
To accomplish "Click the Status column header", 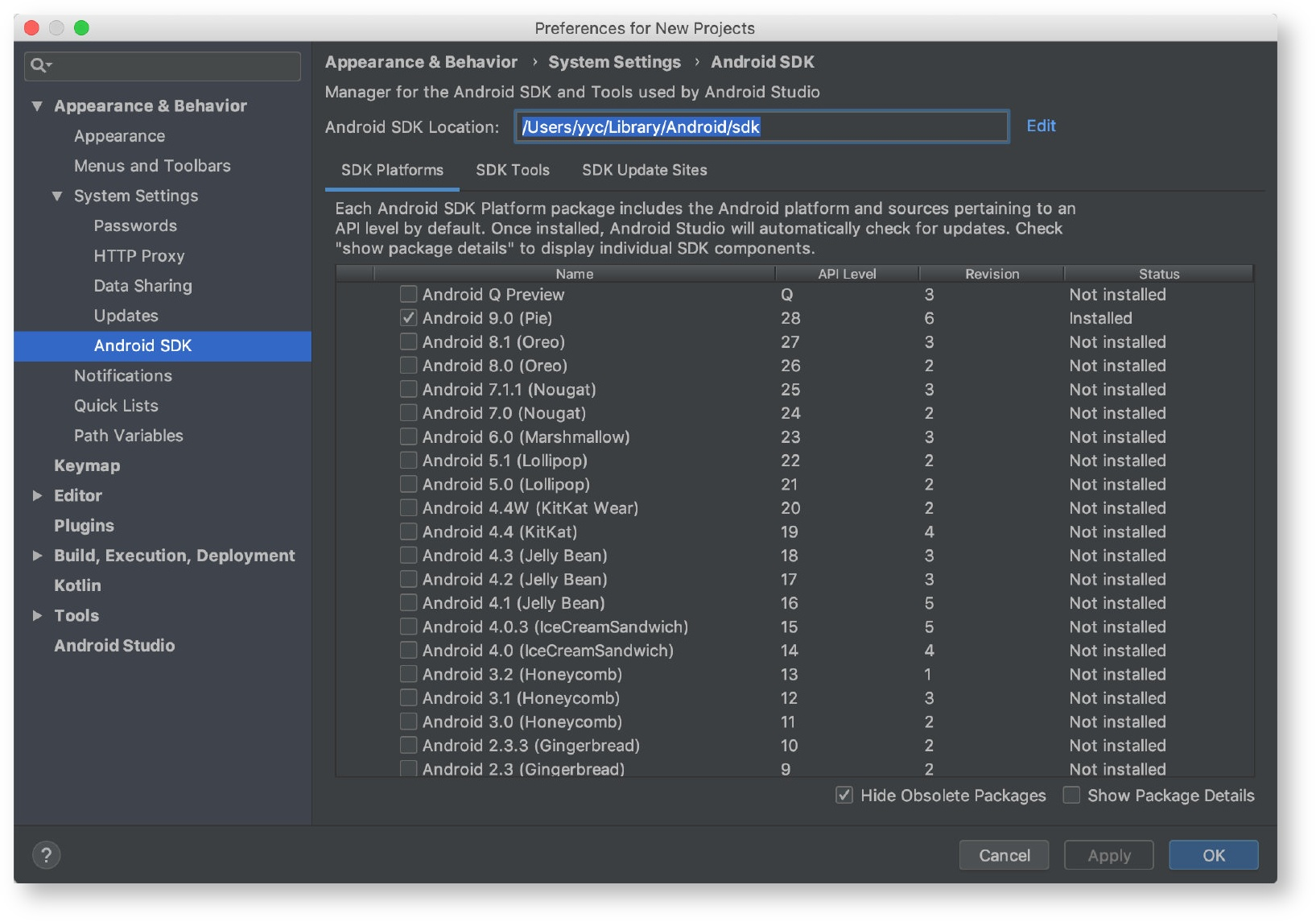I will [1159, 274].
